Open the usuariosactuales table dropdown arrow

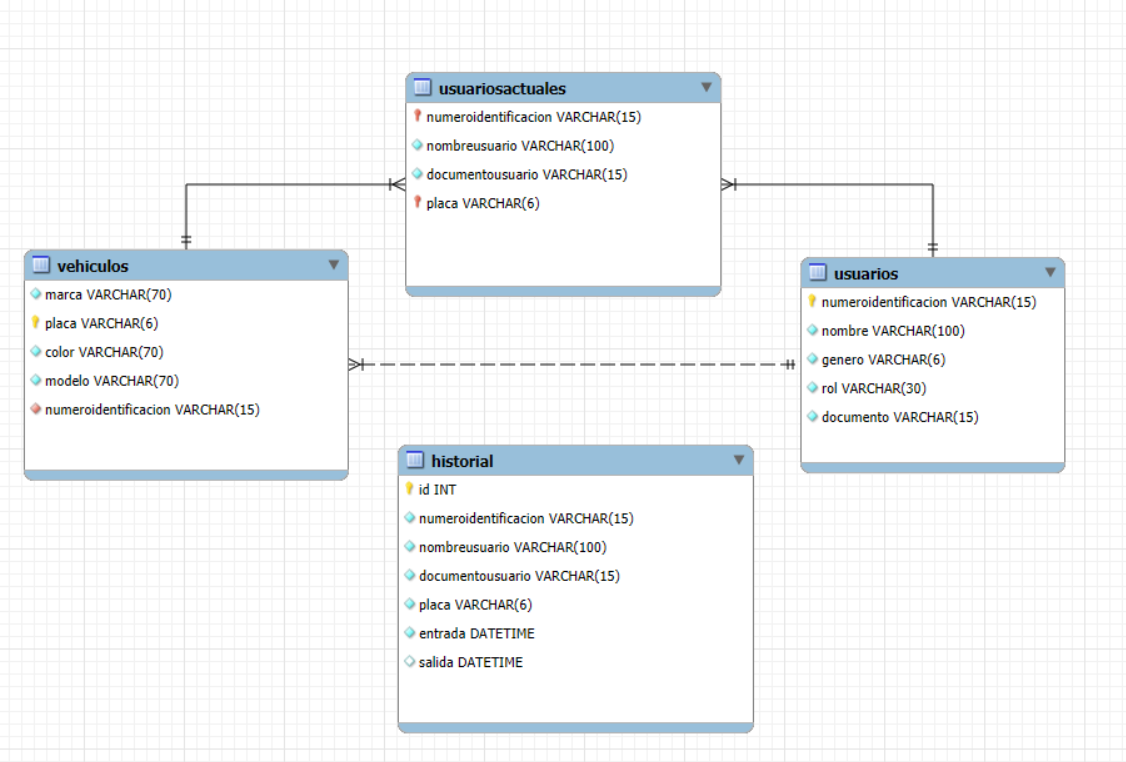(x=709, y=87)
